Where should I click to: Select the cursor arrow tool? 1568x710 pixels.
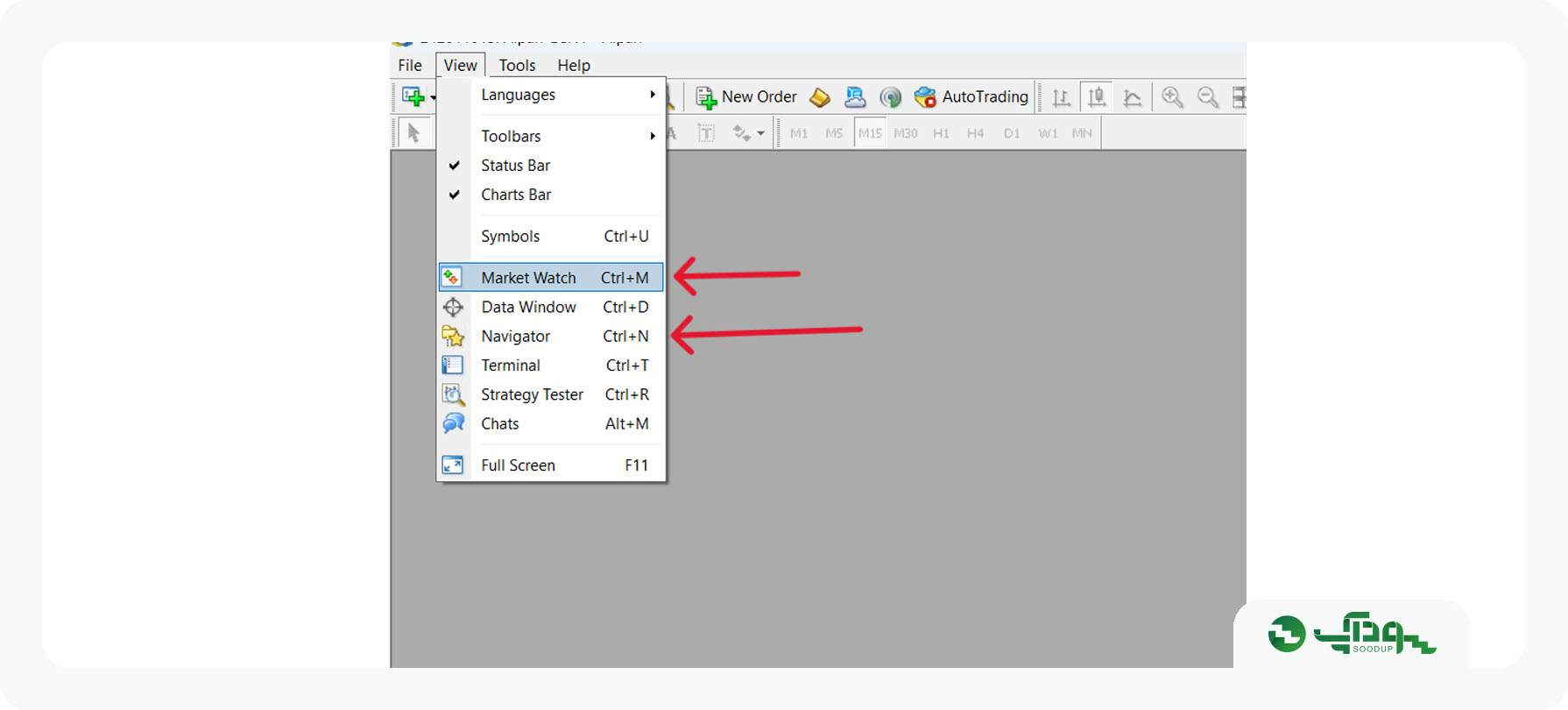coord(413,133)
